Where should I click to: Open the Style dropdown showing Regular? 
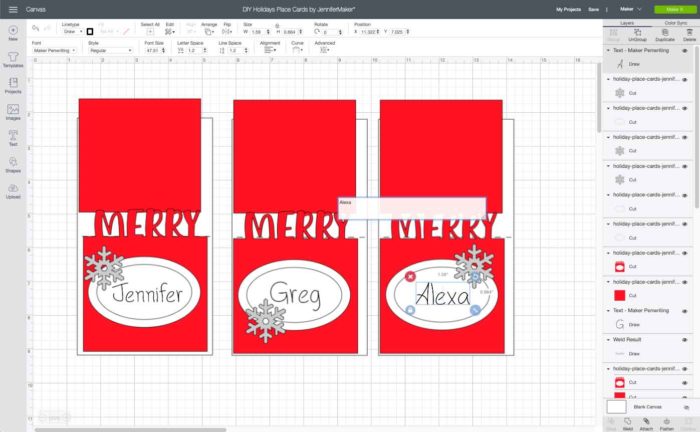[x=110, y=50]
